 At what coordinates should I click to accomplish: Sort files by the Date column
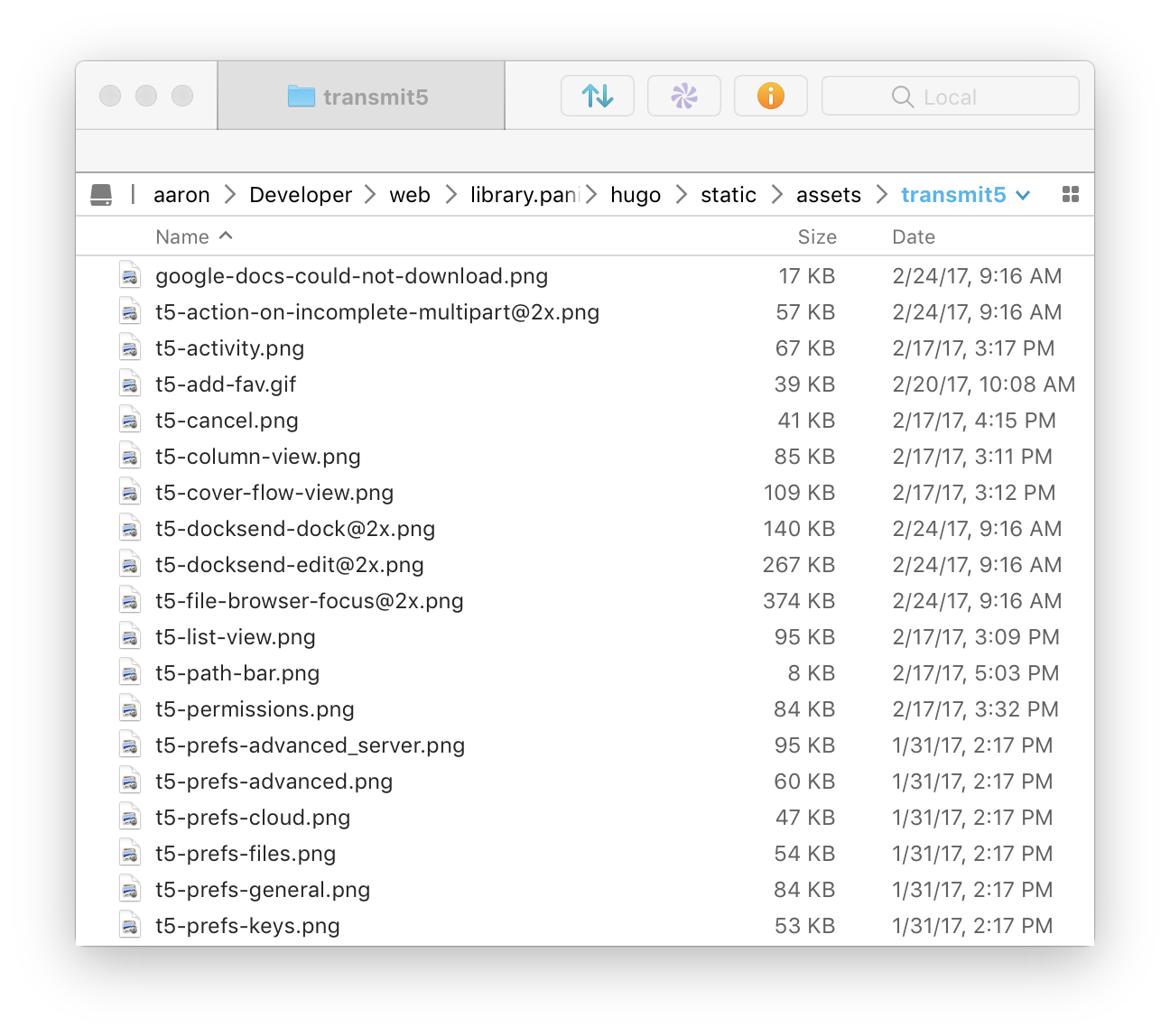[x=913, y=236]
